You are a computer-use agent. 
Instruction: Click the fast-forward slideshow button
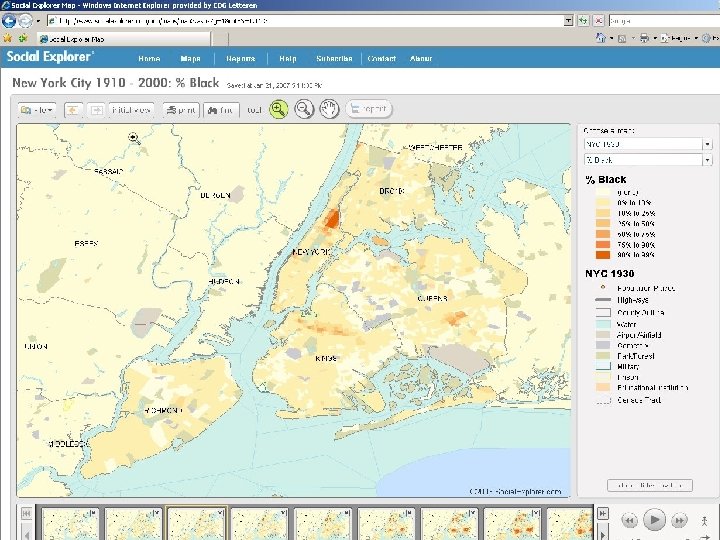(x=679, y=521)
